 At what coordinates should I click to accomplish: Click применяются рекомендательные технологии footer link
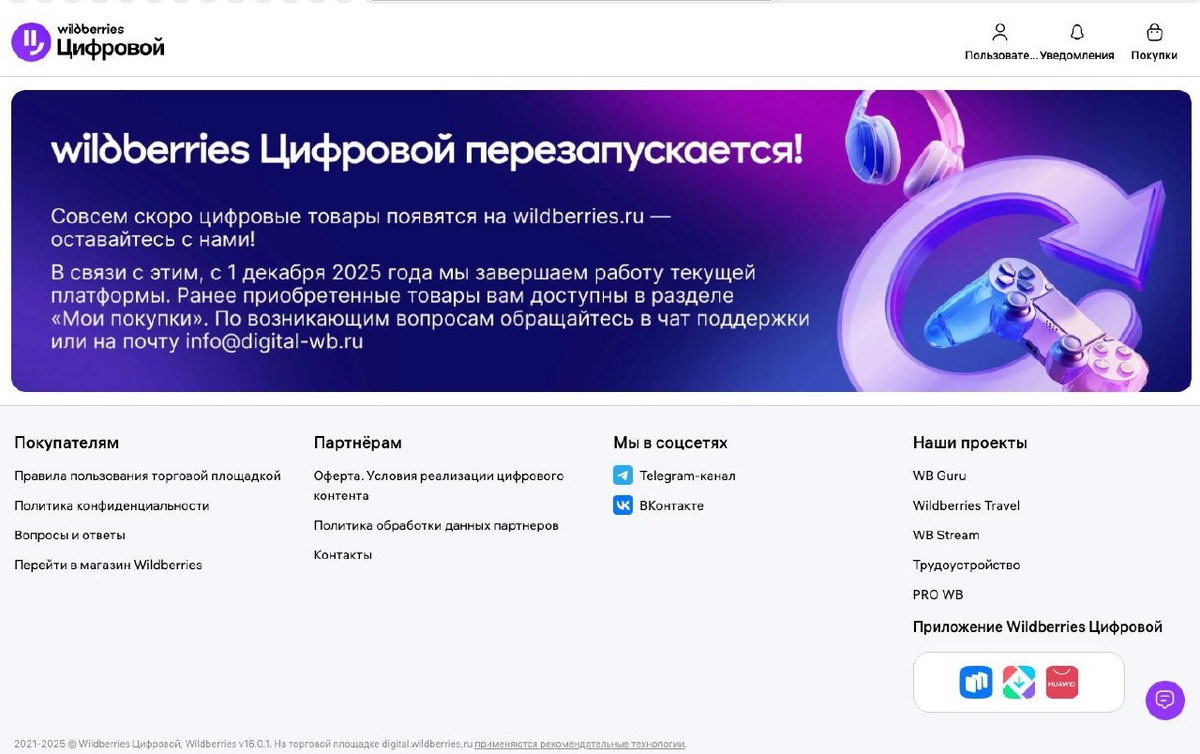[x=580, y=744]
